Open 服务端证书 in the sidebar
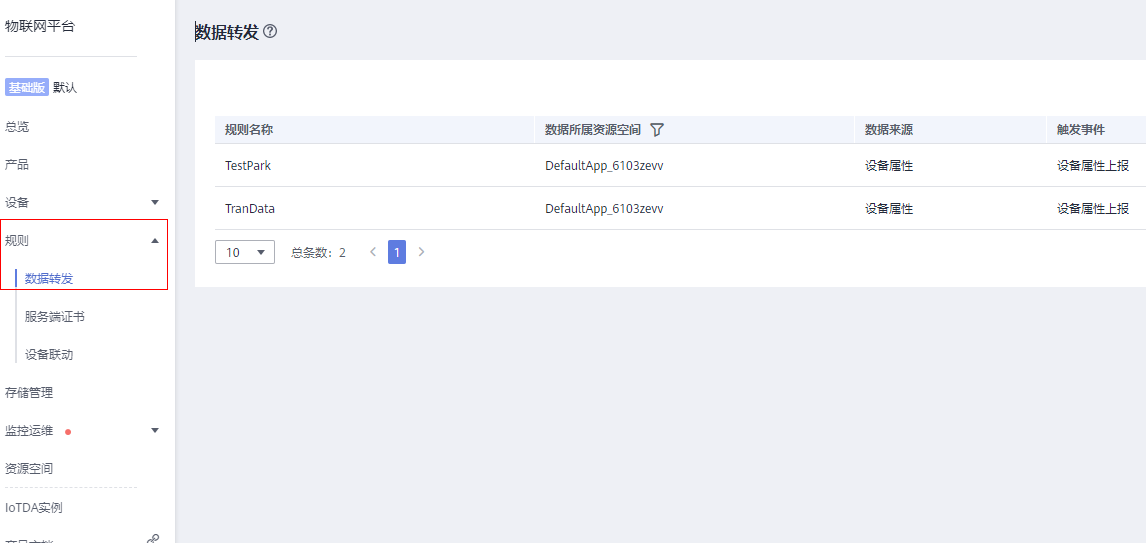This screenshot has width=1146, height=543. tap(55, 316)
